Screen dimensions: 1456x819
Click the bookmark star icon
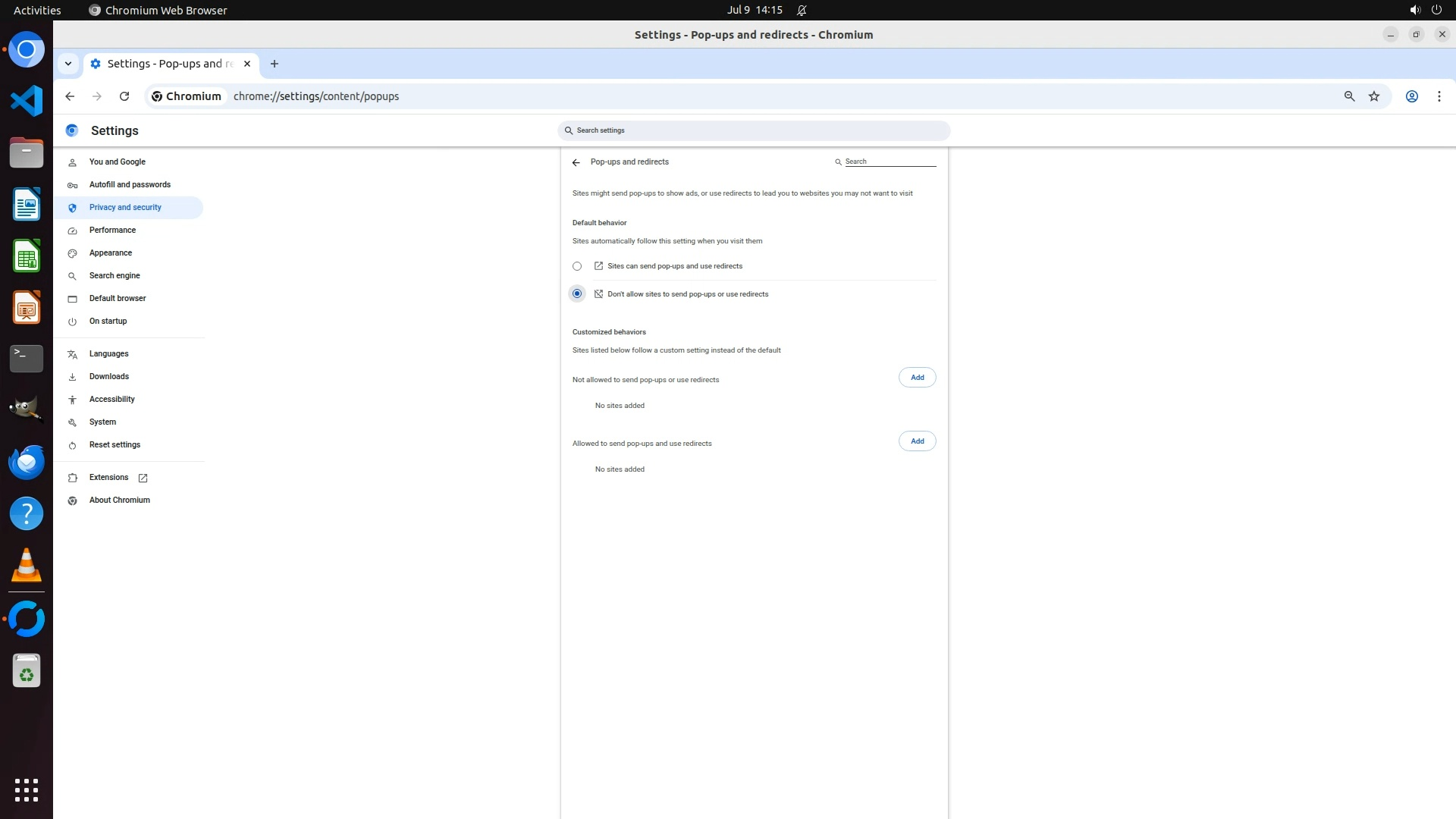pos(1374,96)
